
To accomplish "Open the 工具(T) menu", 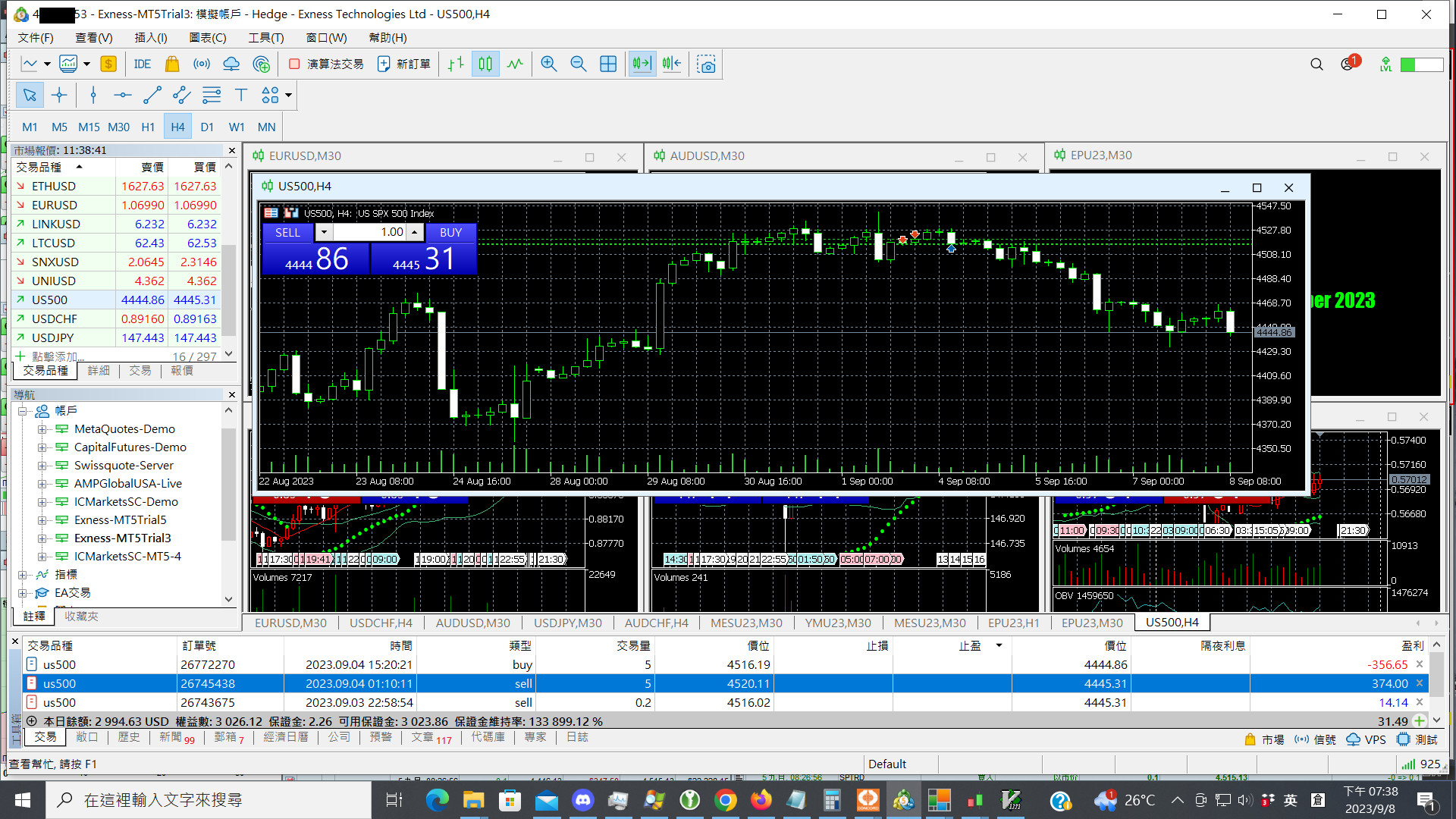I will [x=266, y=37].
